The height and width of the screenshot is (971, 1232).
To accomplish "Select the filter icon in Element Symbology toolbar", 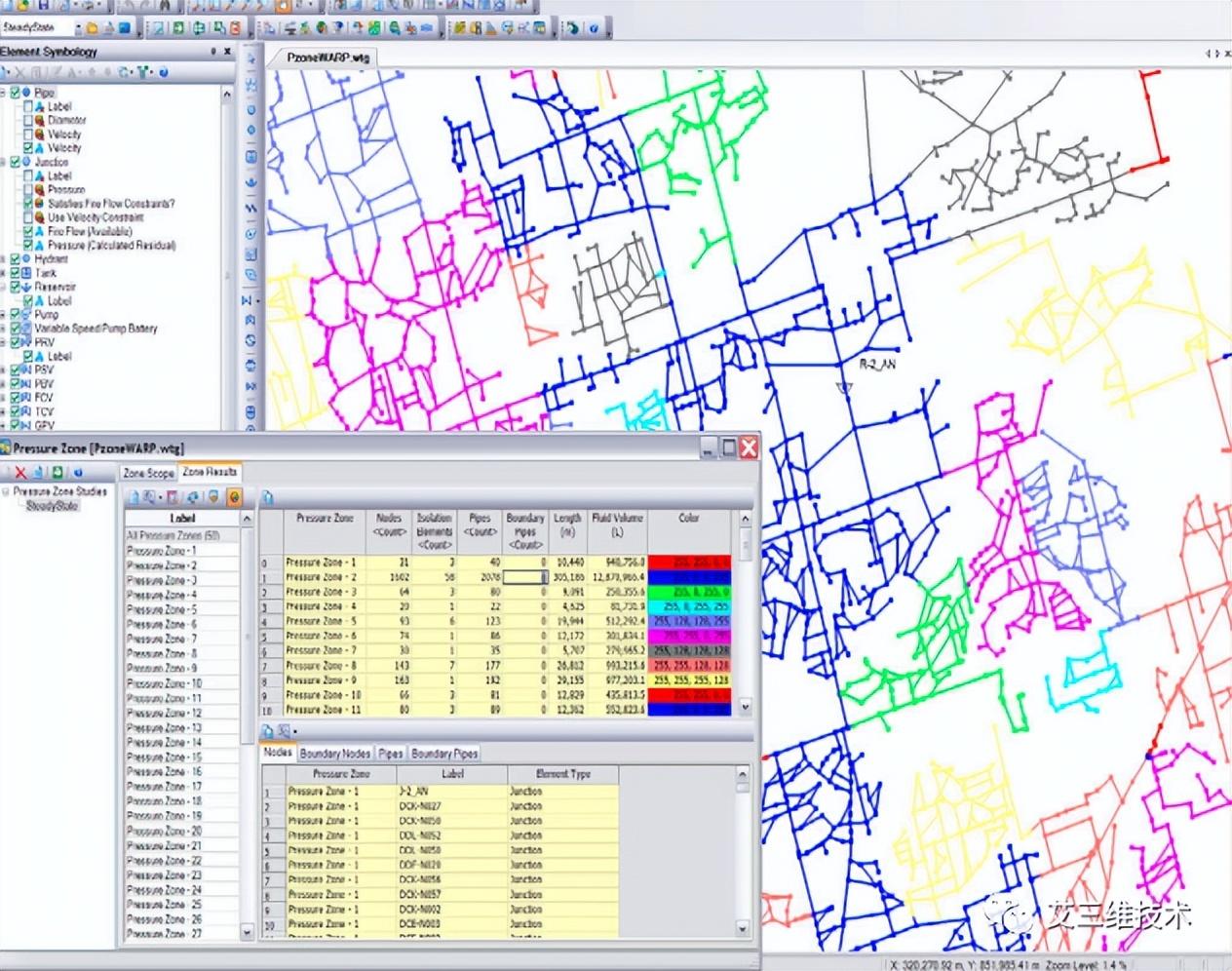I will tap(143, 72).
